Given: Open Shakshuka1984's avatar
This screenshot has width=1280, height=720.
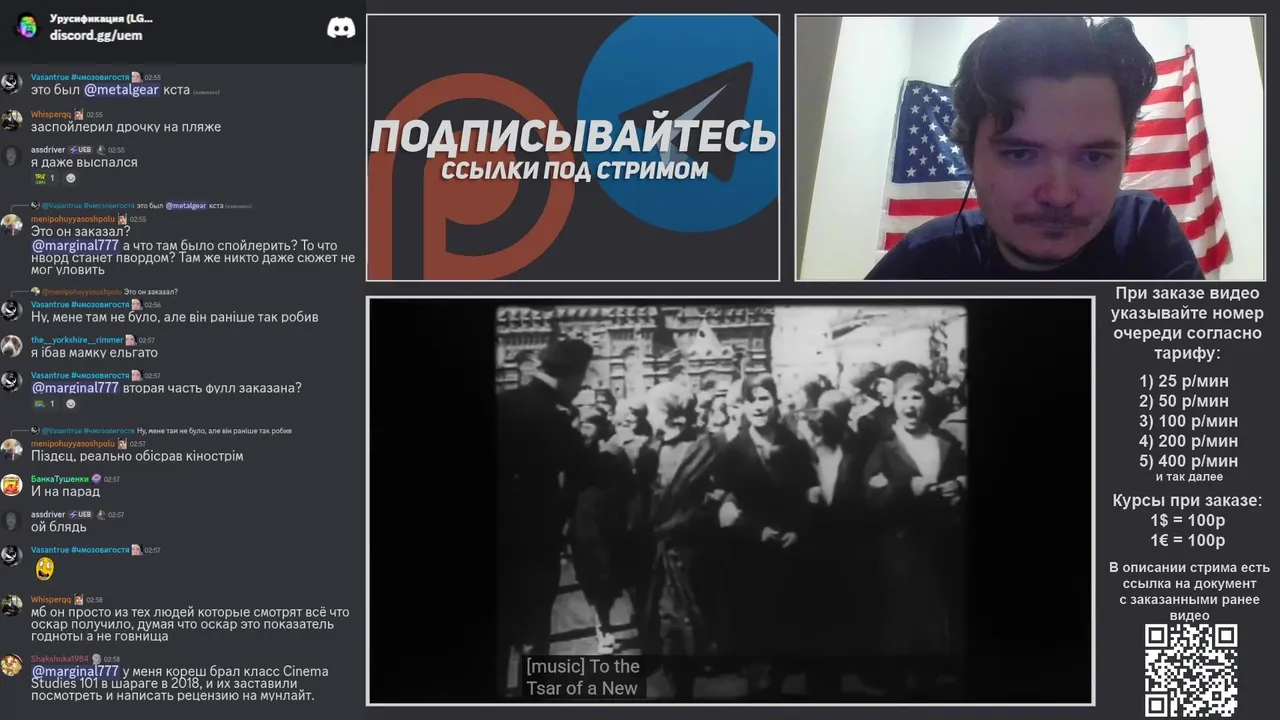Looking at the screenshot, I should click(12, 666).
